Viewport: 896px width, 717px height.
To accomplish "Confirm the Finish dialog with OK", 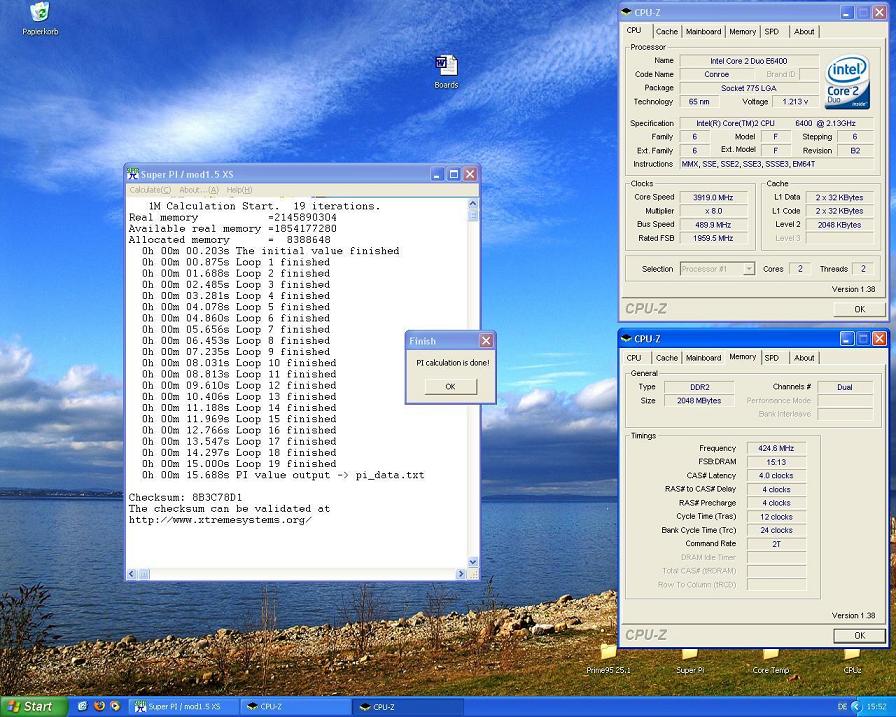I will [450, 387].
